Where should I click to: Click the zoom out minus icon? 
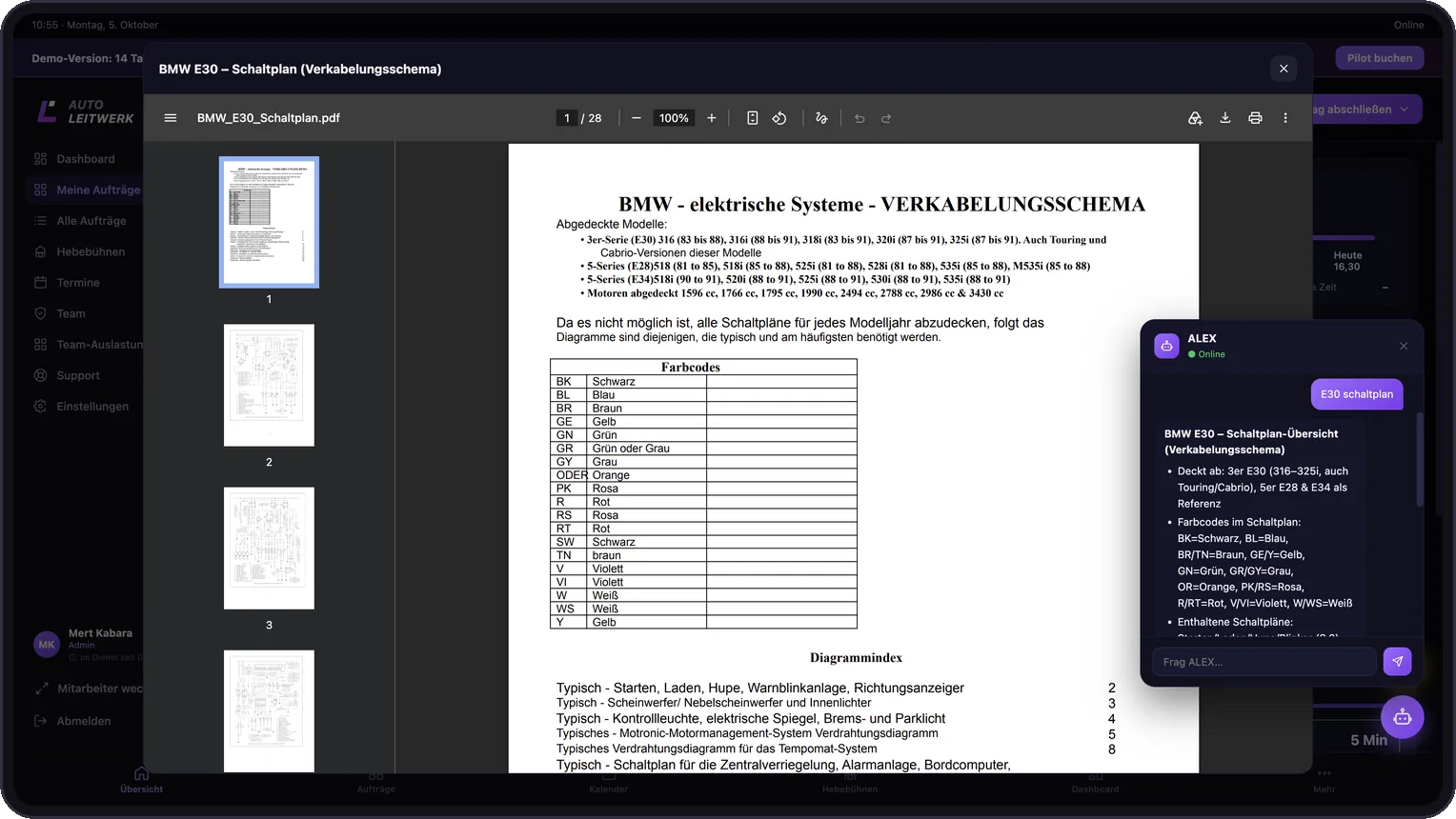pos(637,118)
